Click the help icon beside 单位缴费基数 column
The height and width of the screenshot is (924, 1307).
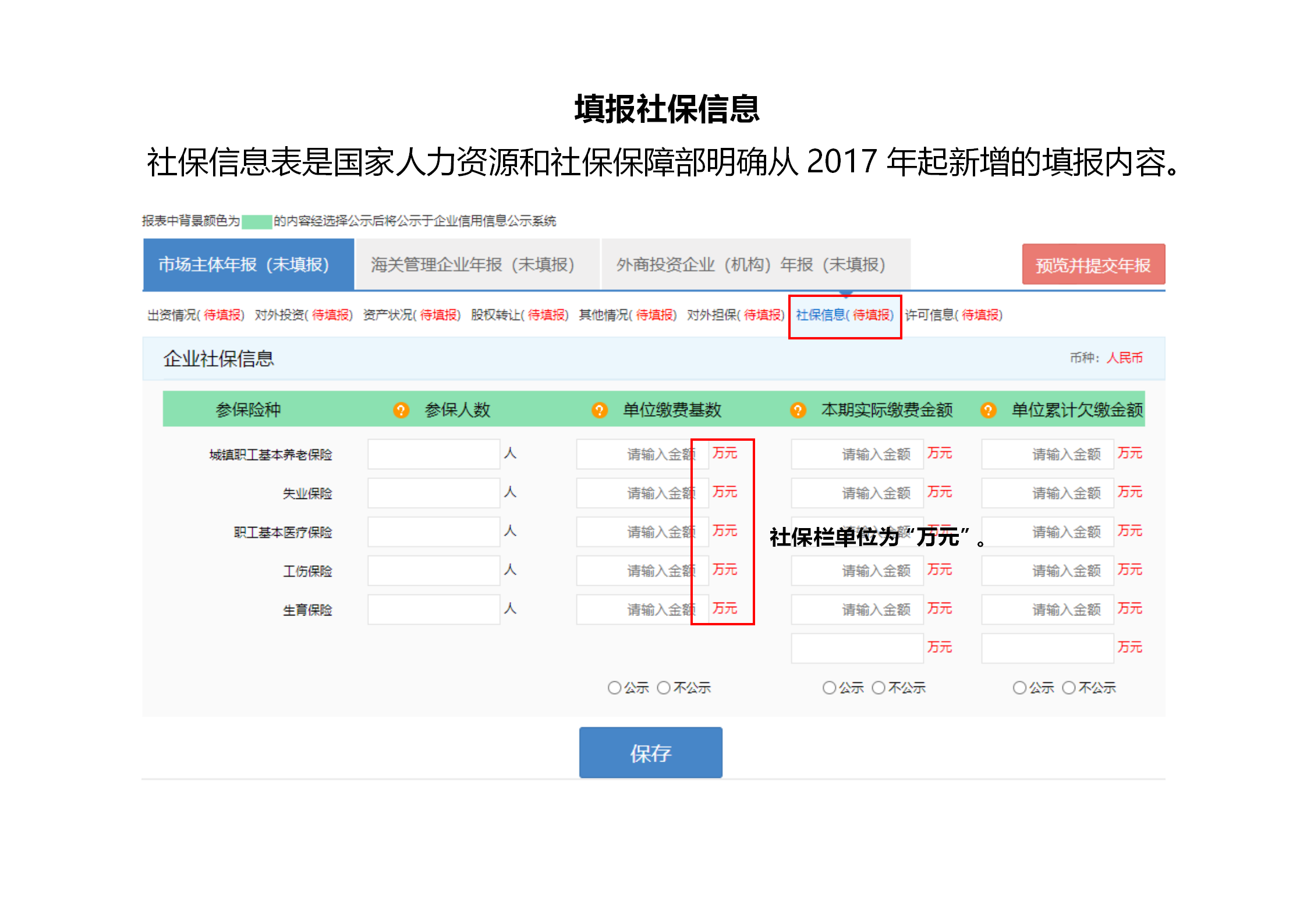click(599, 410)
